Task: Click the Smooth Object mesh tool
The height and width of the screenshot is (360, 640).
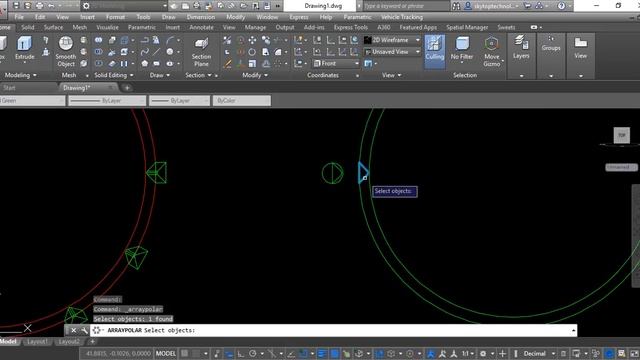Action: tap(66, 51)
